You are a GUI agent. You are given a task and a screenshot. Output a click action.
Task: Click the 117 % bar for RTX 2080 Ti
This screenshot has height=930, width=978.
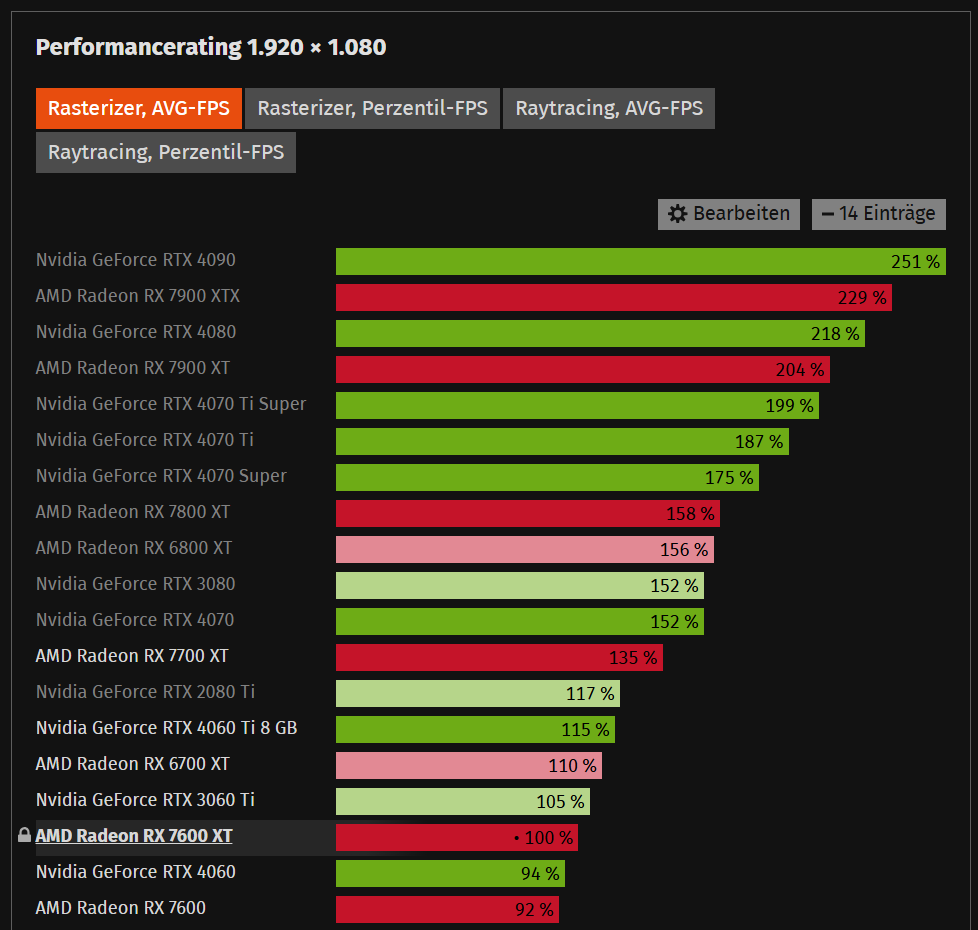(x=478, y=694)
